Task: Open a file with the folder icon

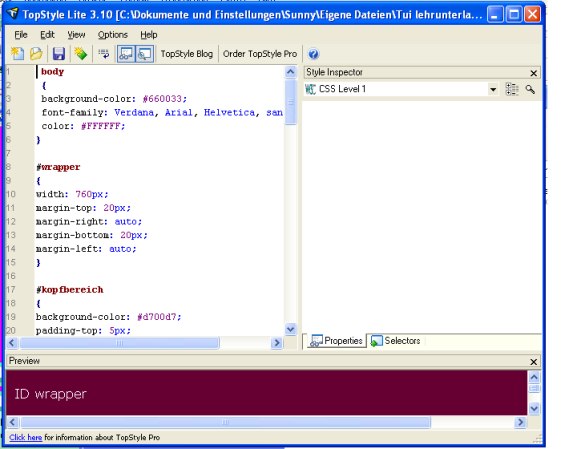Action: (x=36, y=54)
